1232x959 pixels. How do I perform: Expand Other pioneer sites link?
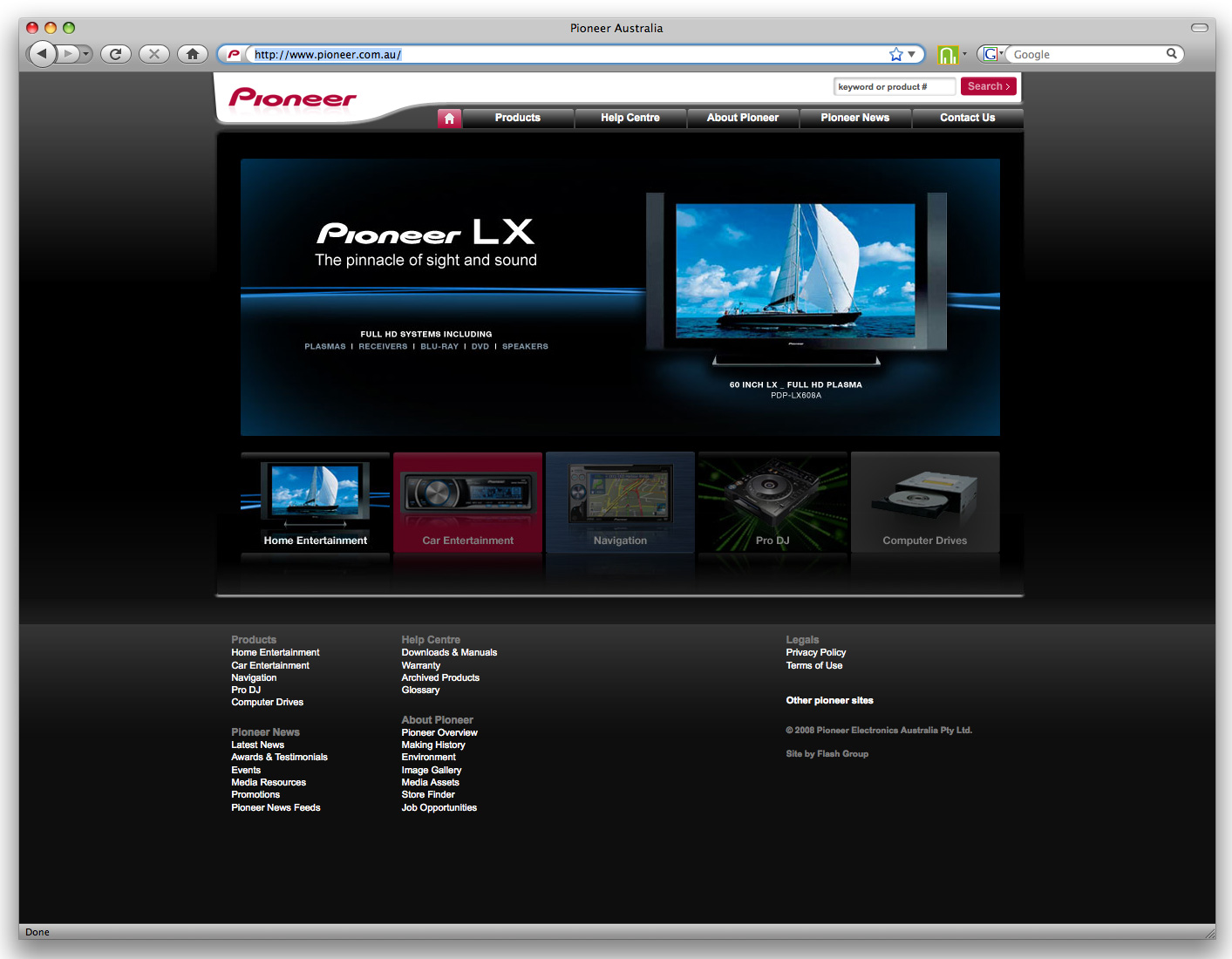click(x=829, y=700)
